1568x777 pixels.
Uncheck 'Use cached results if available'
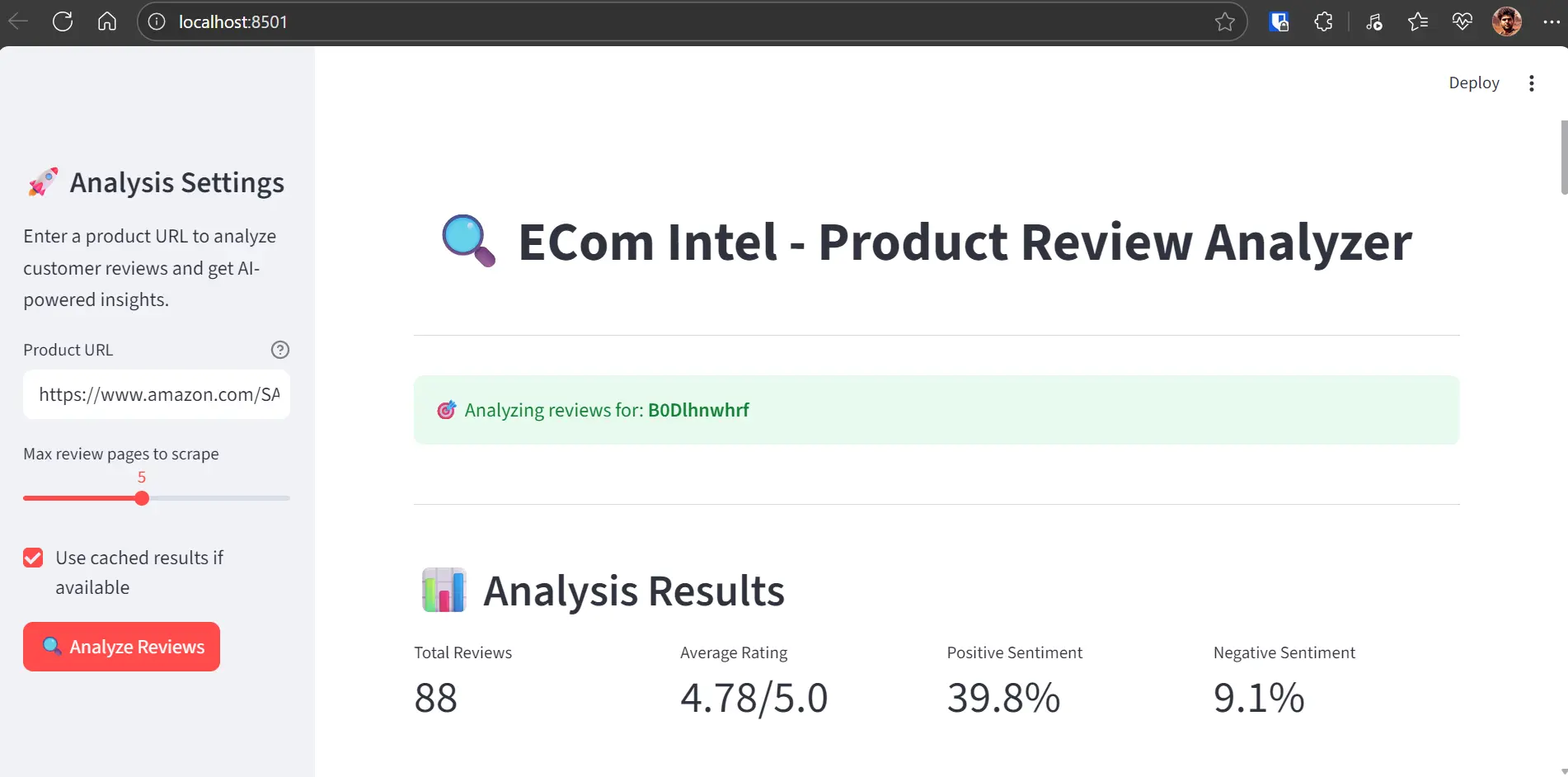pos(33,557)
